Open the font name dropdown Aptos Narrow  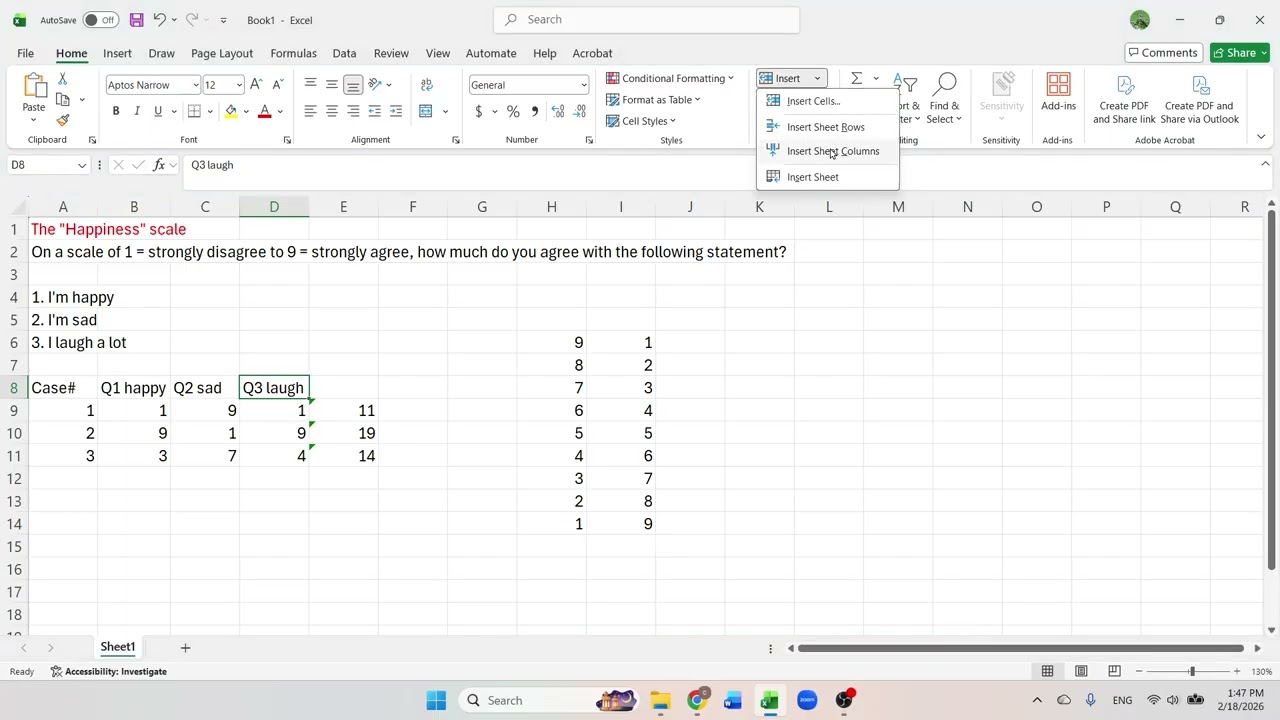pos(195,85)
